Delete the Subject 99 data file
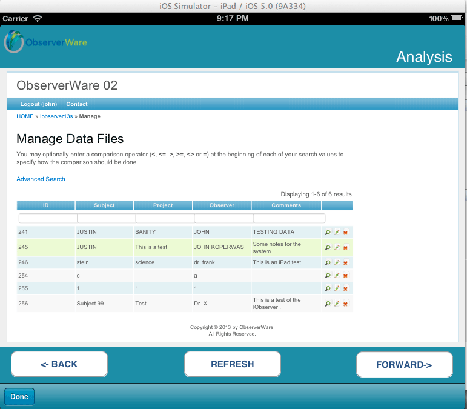 pos(345,304)
